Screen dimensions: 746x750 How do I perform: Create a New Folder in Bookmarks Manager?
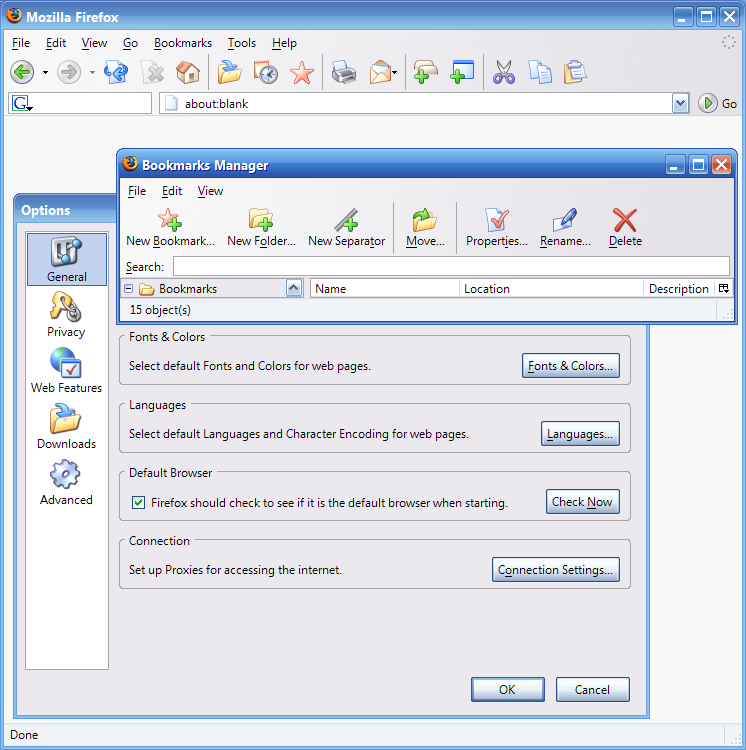point(261,228)
